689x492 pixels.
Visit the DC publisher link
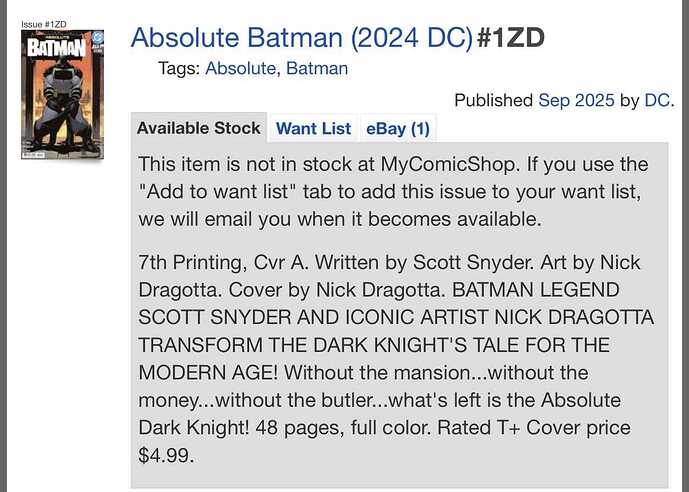tap(656, 100)
